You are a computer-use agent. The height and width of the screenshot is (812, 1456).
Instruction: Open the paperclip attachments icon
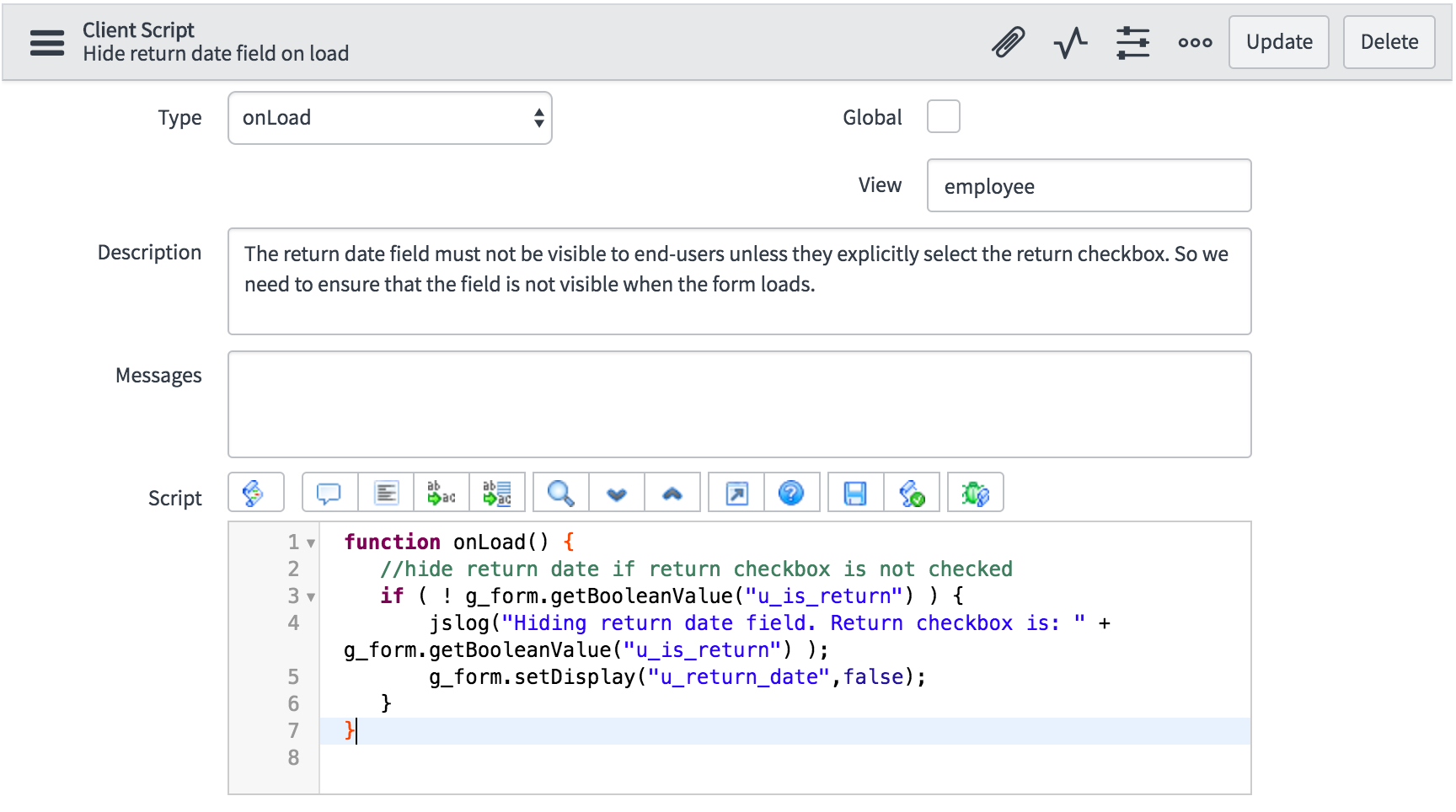pos(1008,42)
